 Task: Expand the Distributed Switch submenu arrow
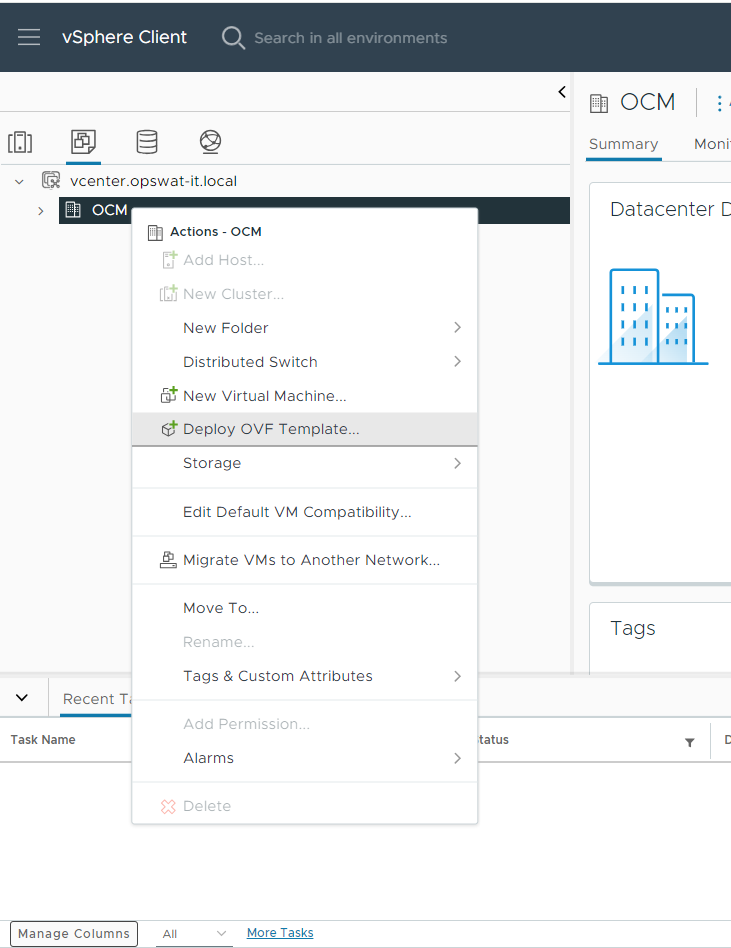coord(458,362)
